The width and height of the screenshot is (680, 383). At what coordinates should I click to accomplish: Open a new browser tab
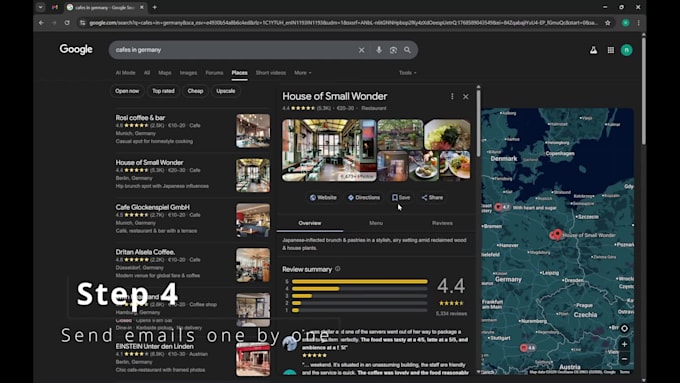point(155,7)
